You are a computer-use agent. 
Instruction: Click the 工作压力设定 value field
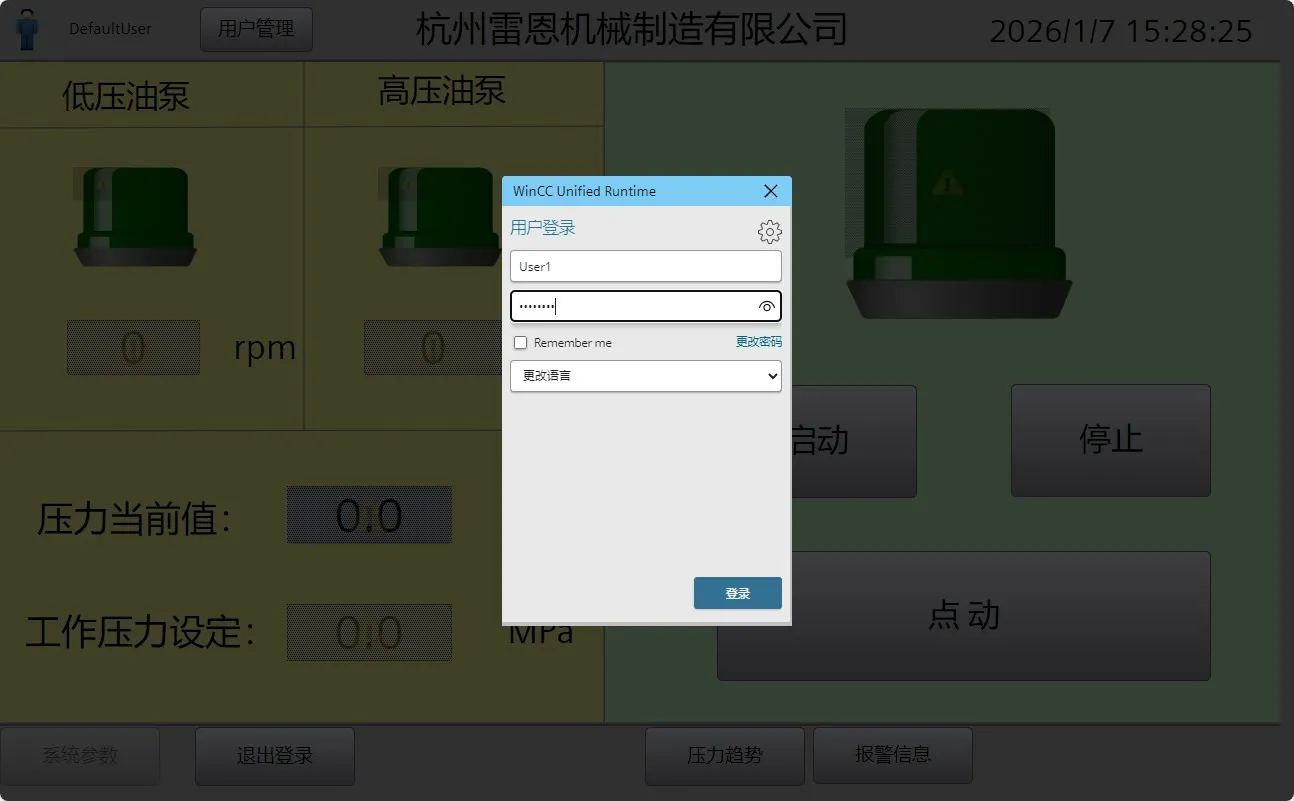369,632
